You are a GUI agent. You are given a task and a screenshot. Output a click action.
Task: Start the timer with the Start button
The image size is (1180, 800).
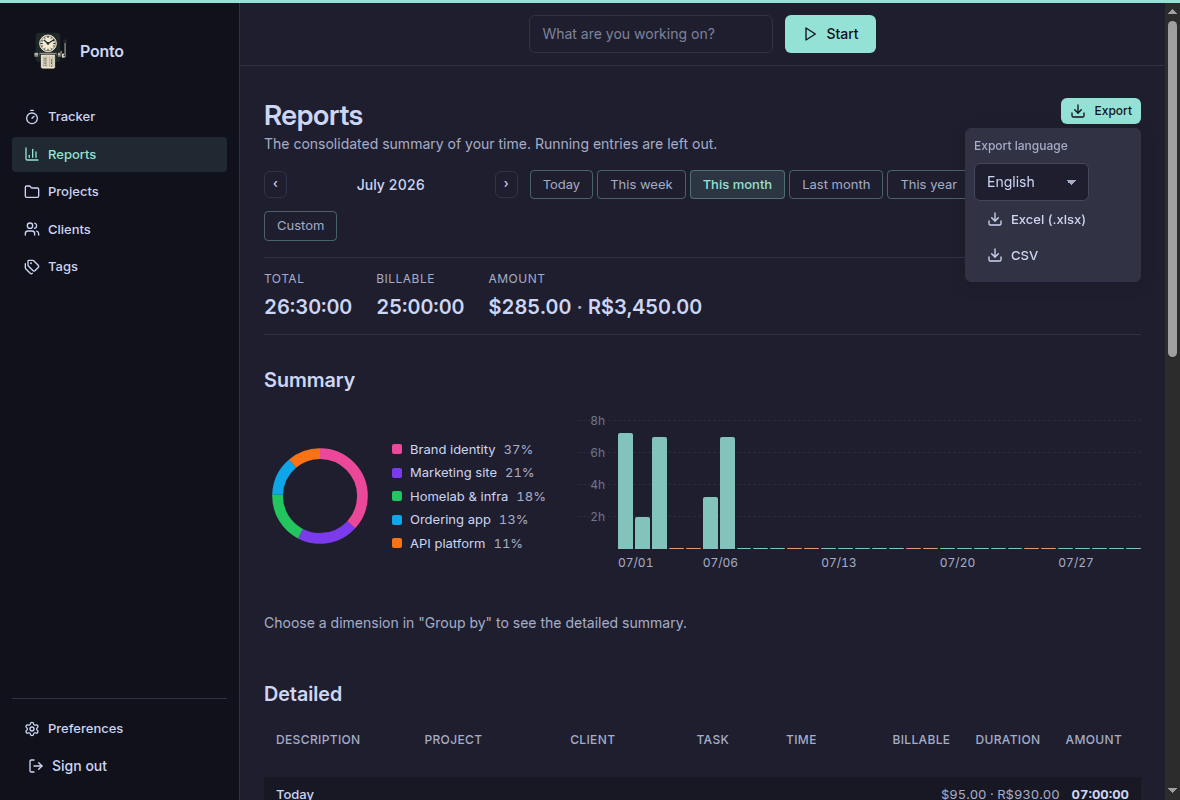(830, 34)
